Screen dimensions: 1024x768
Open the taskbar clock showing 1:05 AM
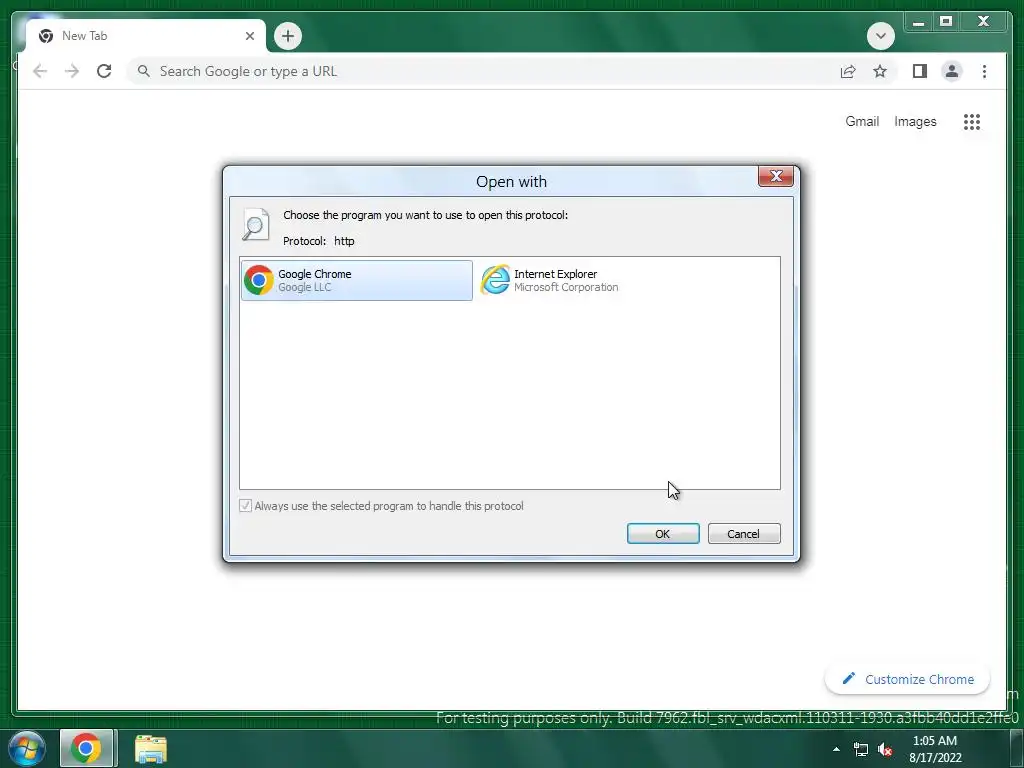(x=935, y=749)
